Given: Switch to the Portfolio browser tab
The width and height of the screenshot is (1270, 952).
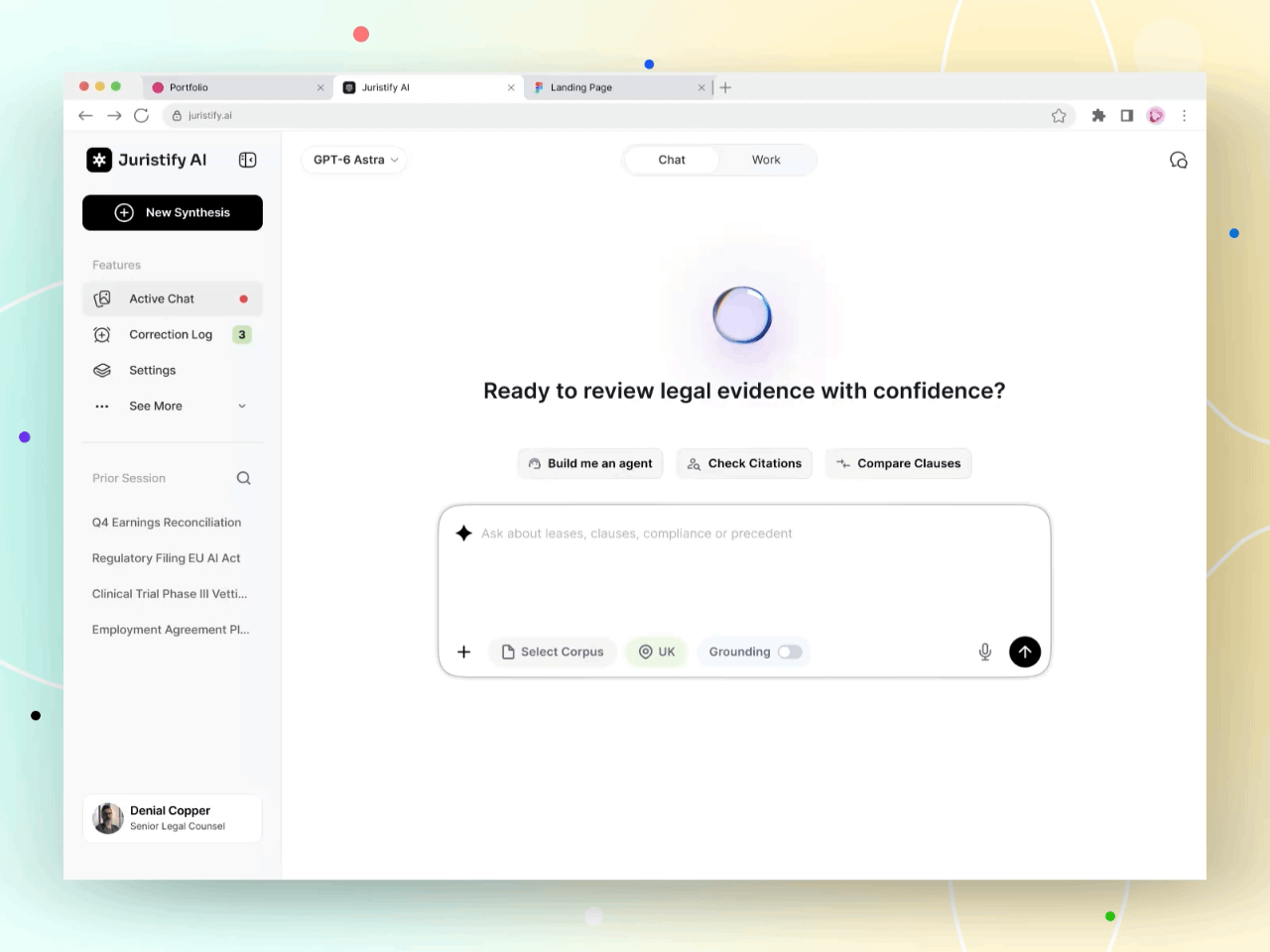Looking at the screenshot, I should coord(238,87).
